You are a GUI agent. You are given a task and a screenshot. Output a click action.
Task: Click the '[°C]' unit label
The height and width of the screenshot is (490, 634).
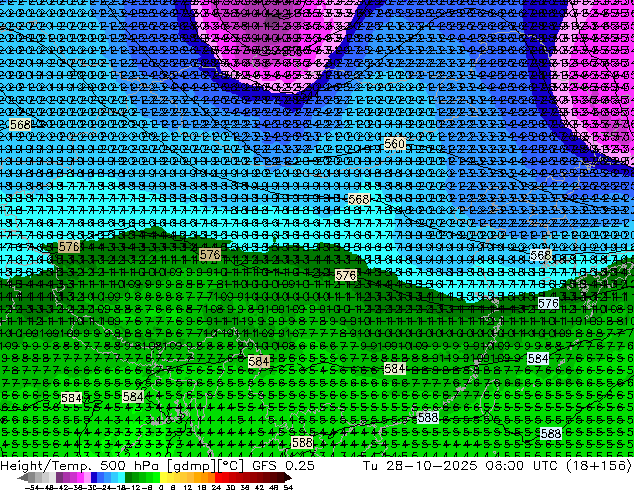click(231, 466)
